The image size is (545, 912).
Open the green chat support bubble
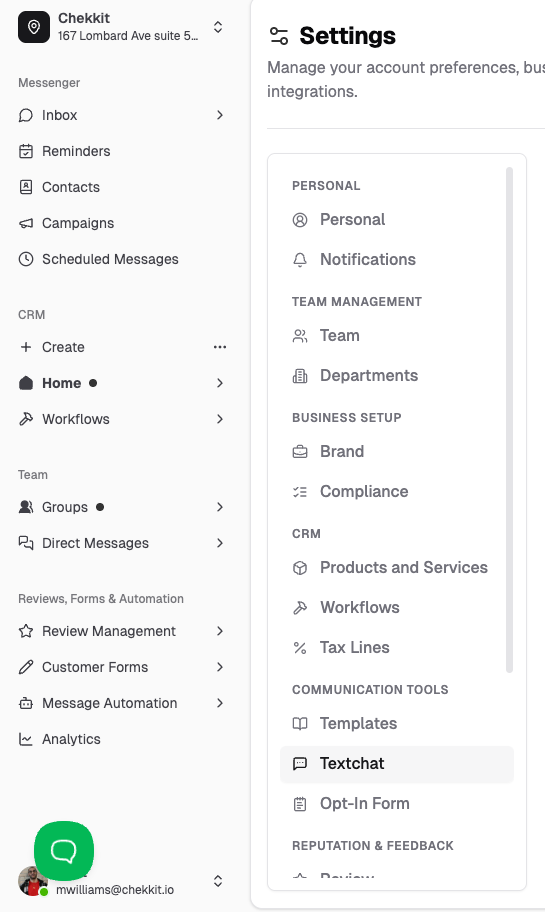coord(64,850)
